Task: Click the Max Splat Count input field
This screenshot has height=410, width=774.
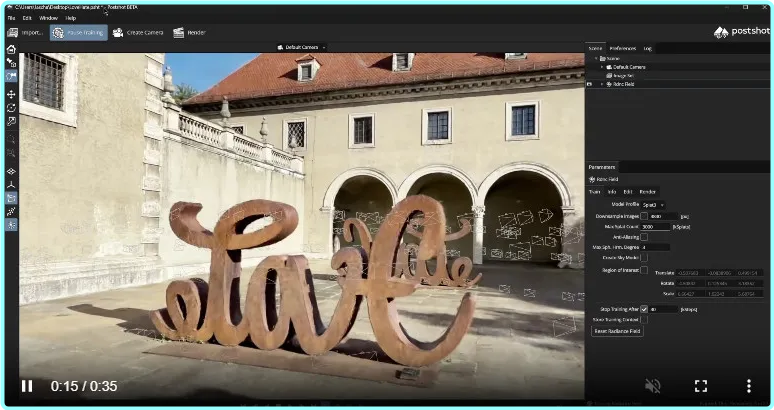Action: (656, 226)
